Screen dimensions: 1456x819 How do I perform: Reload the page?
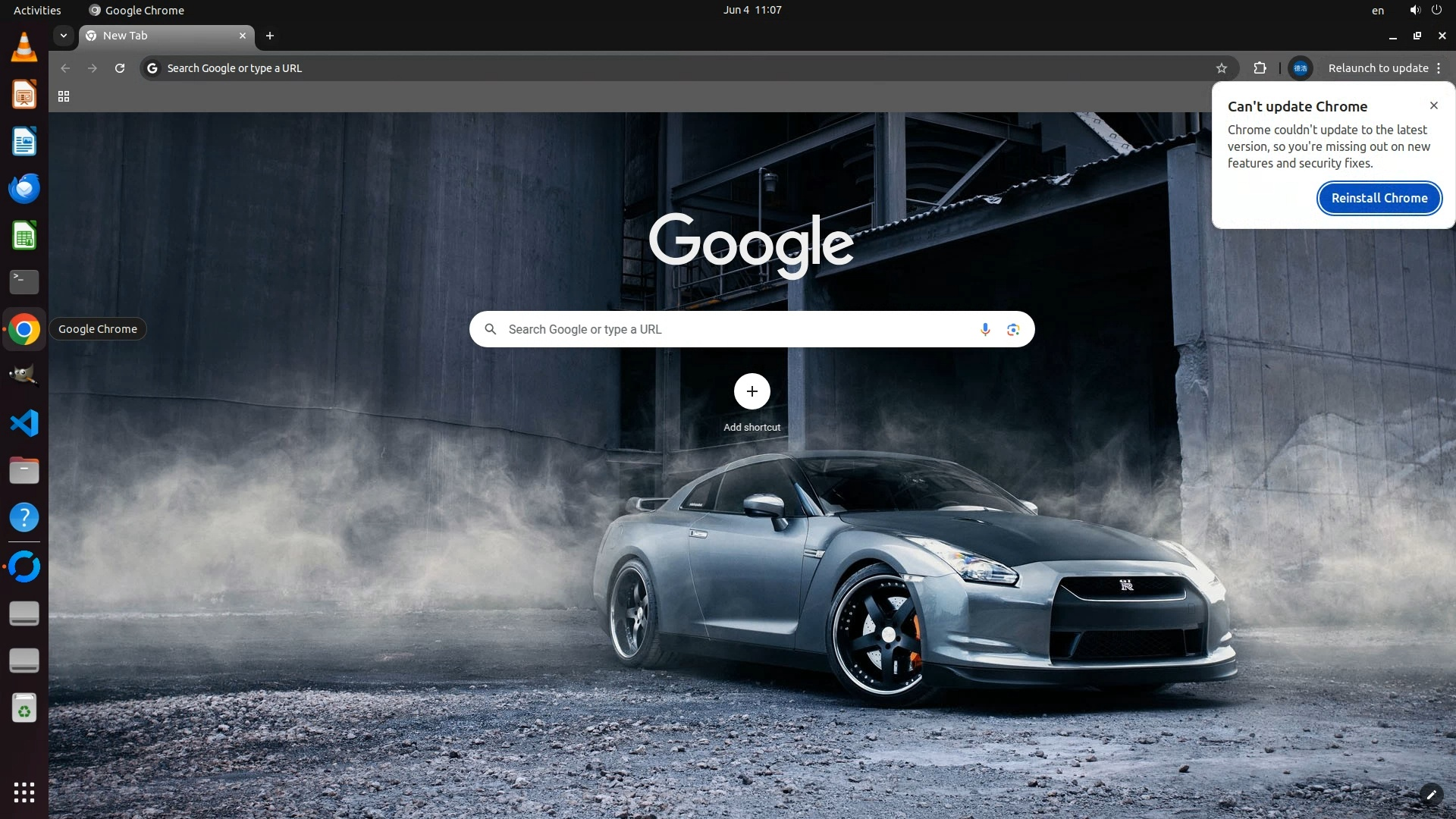120,68
